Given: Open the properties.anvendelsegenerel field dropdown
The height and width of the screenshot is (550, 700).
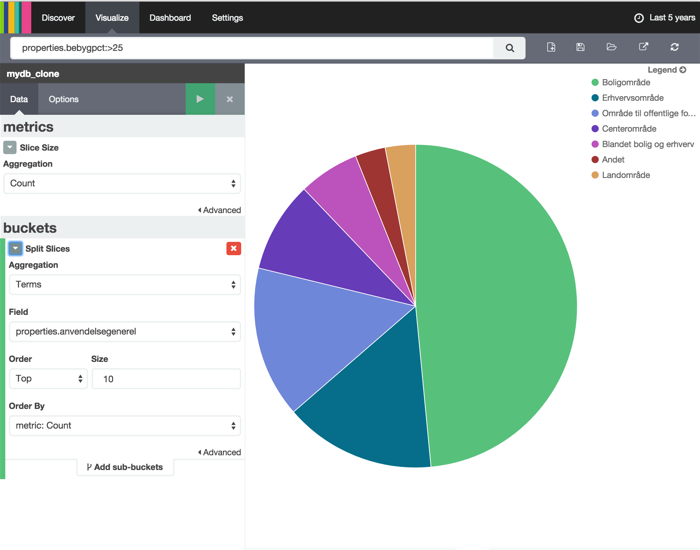Looking at the screenshot, I should tap(125, 332).
